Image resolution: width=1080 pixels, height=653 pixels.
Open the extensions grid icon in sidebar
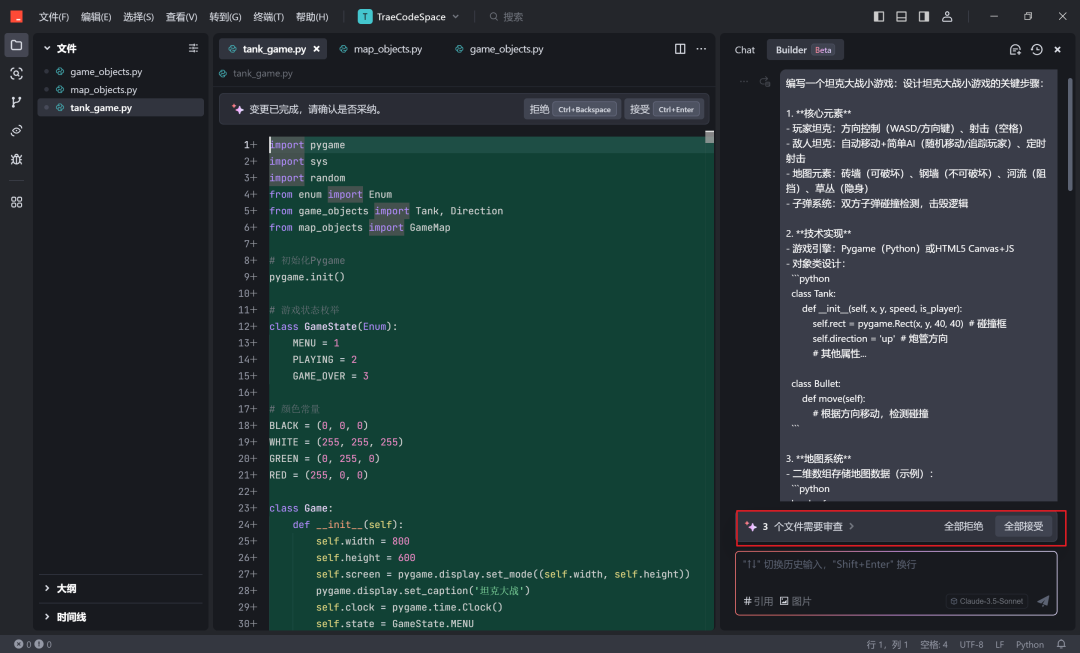17,202
